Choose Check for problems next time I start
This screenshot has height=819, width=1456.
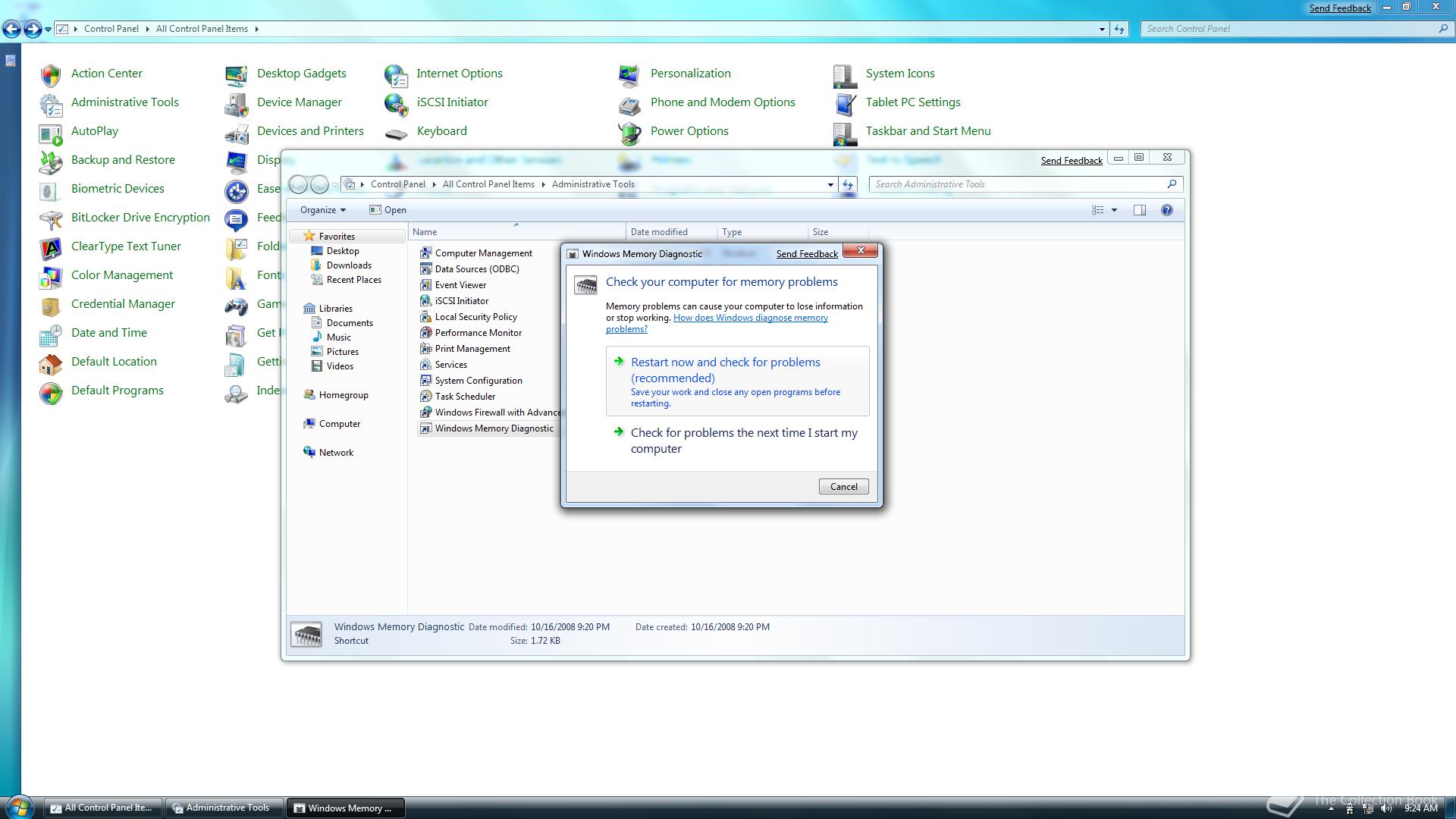[x=737, y=441]
